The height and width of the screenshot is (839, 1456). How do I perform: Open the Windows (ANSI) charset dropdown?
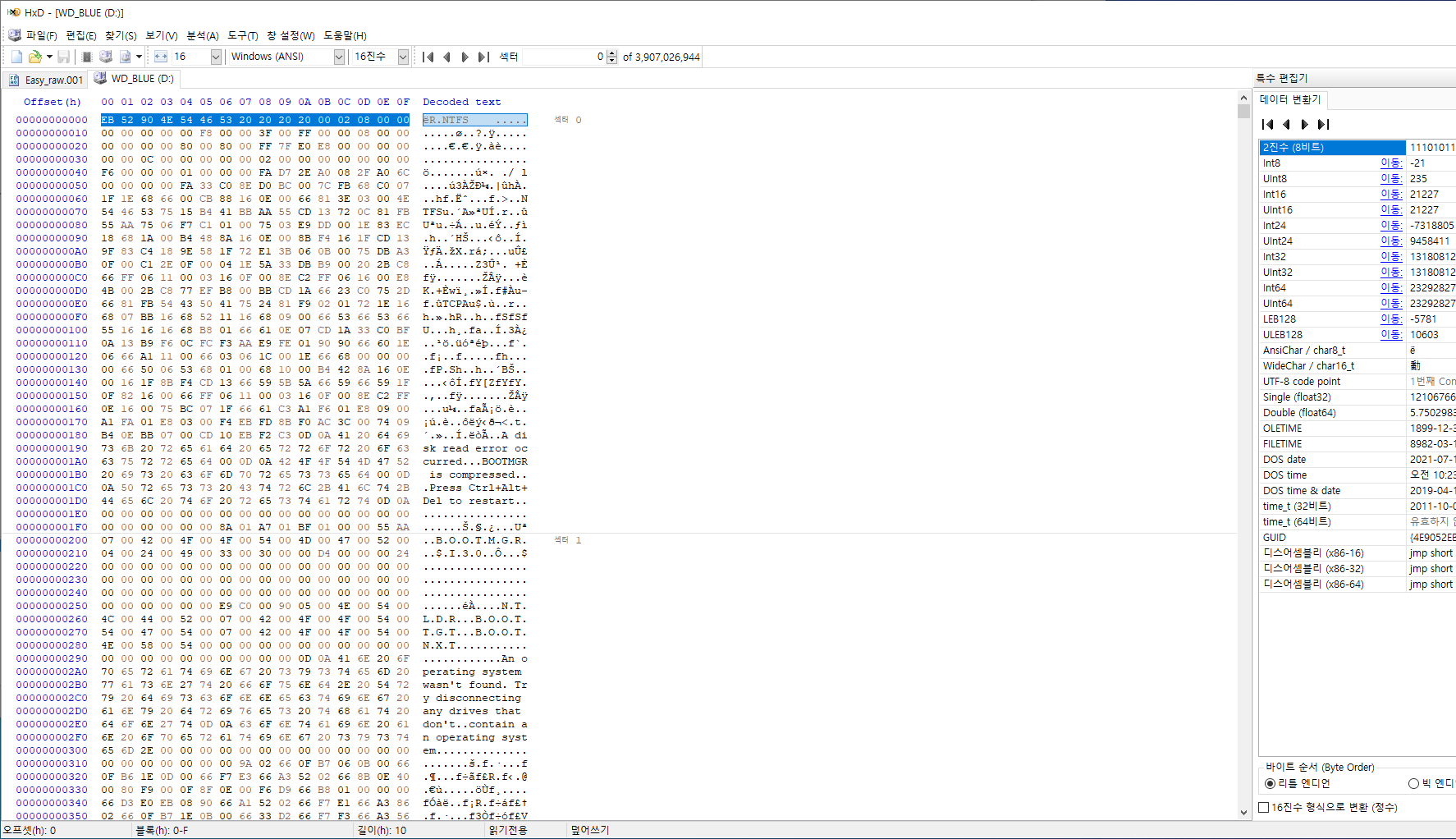[x=339, y=57]
